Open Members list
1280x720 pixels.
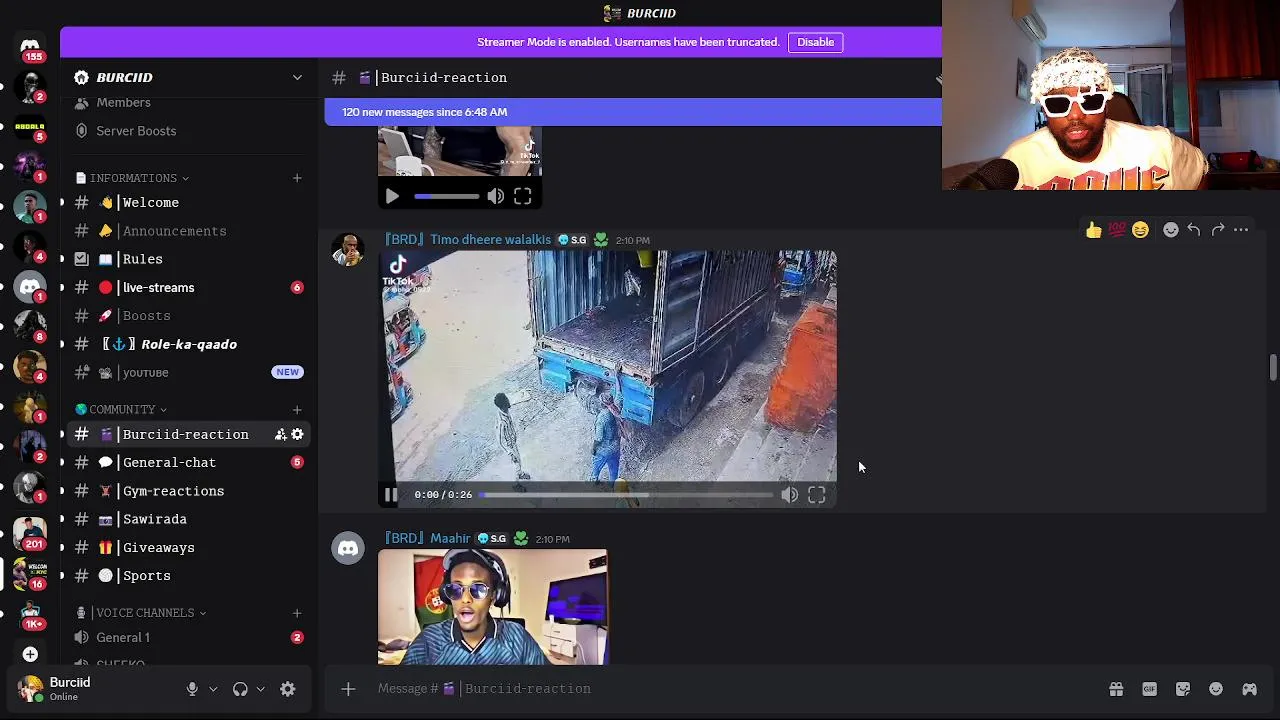pyautogui.click(x=123, y=103)
